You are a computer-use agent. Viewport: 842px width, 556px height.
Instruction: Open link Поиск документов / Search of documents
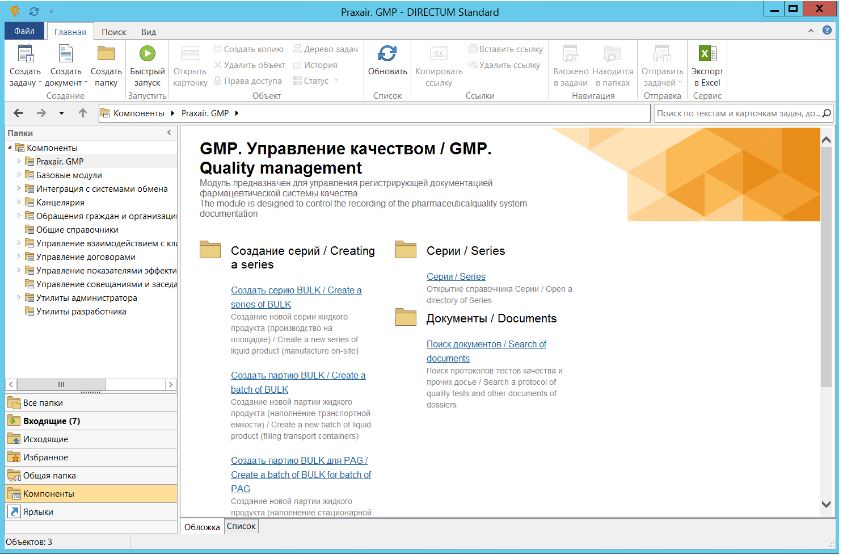(x=486, y=351)
